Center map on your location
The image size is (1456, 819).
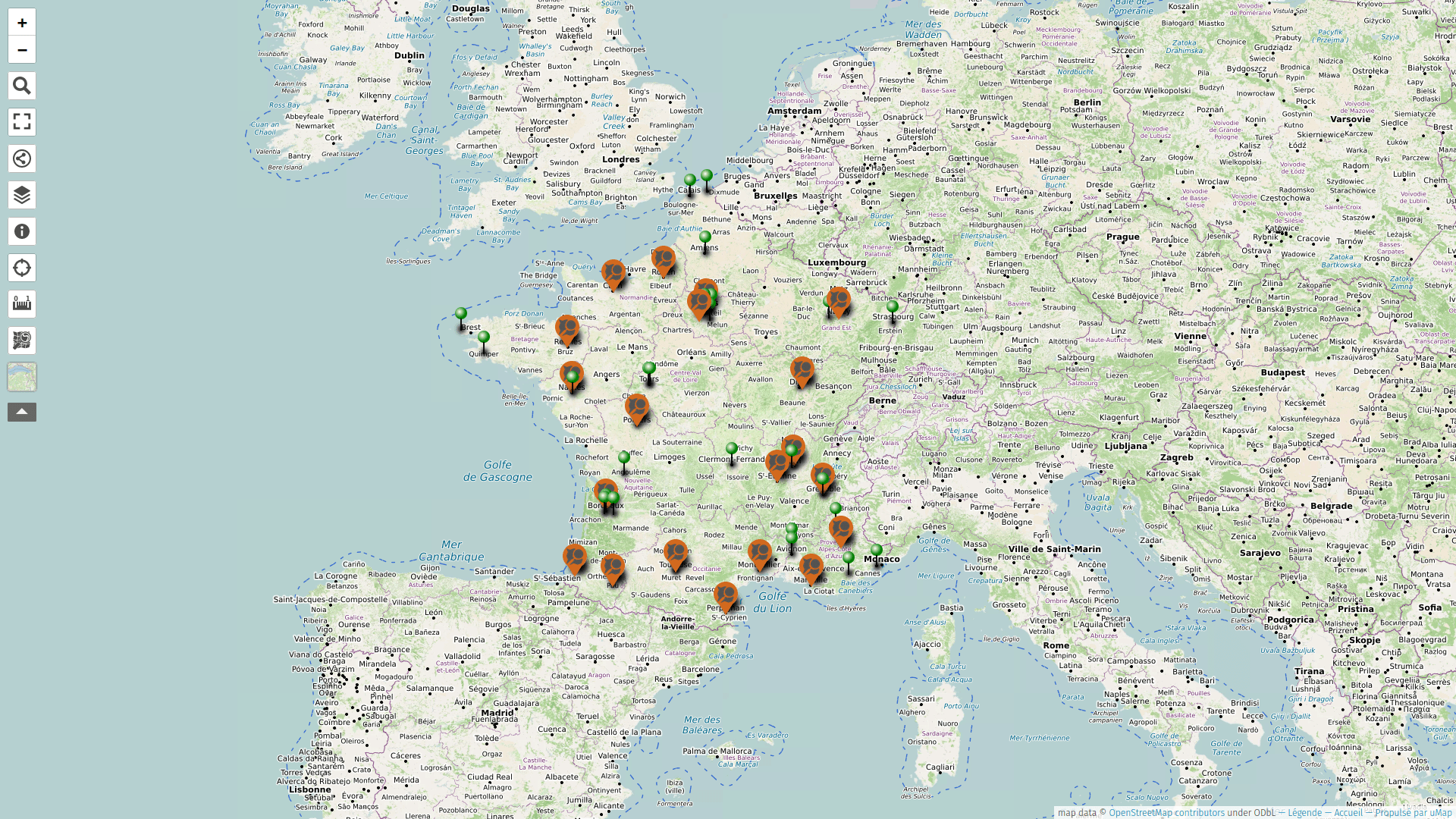pyautogui.click(x=22, y=268)
